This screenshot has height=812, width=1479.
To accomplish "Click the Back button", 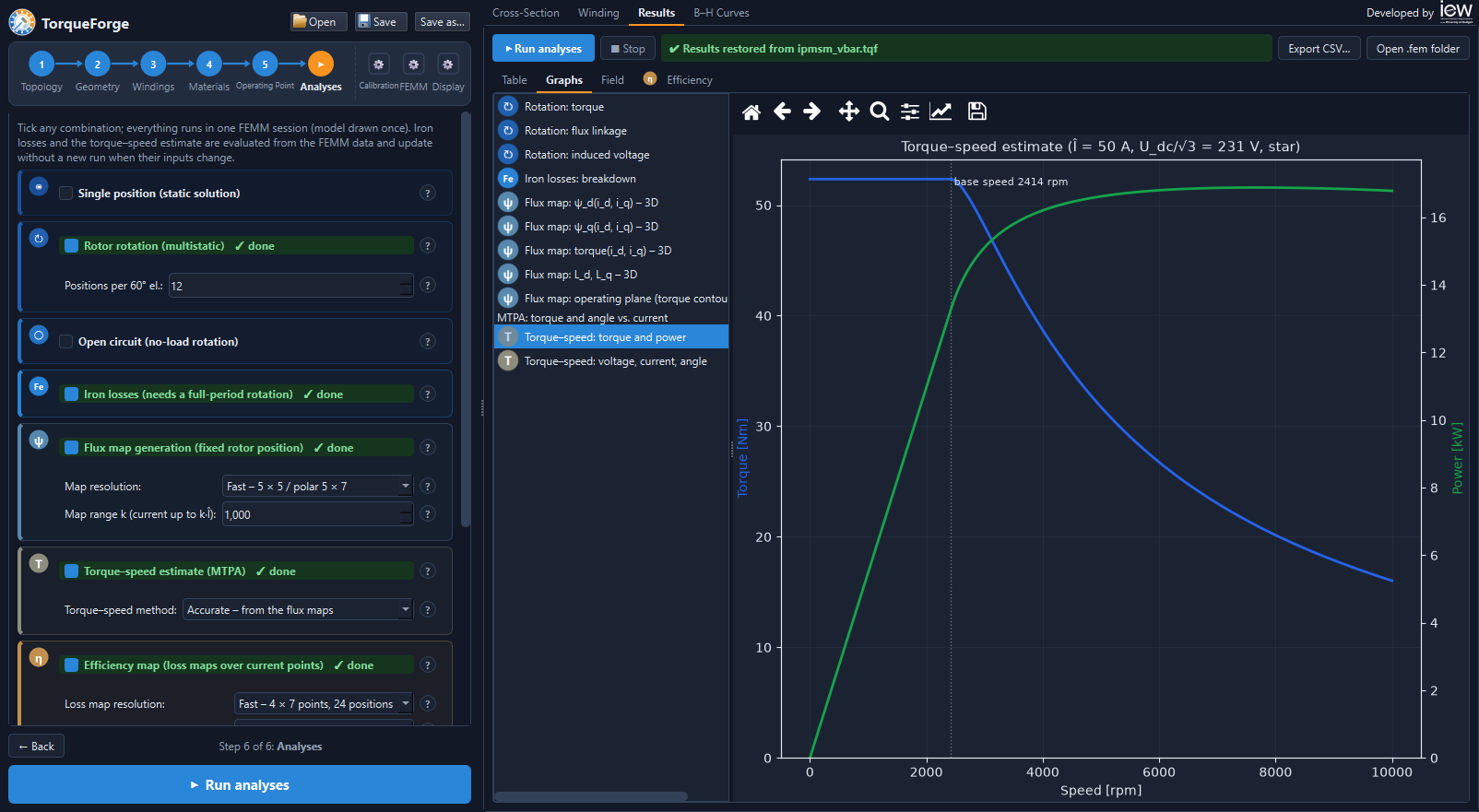I will pyautogui.click(x=36, y=747).
